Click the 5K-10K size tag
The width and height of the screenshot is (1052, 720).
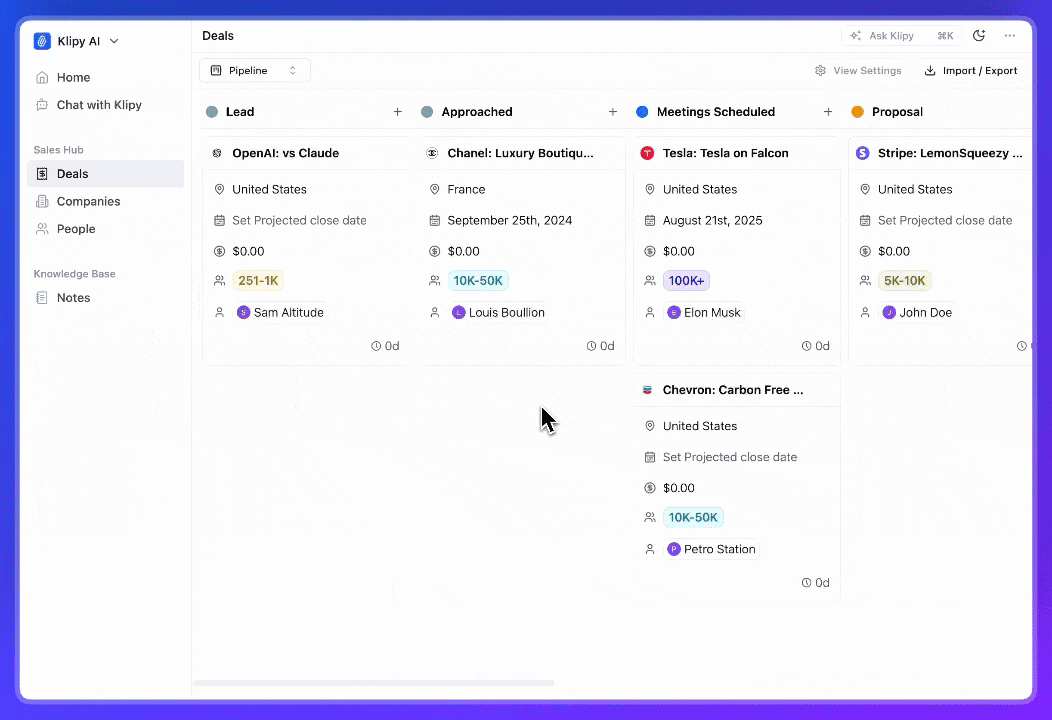904,280
